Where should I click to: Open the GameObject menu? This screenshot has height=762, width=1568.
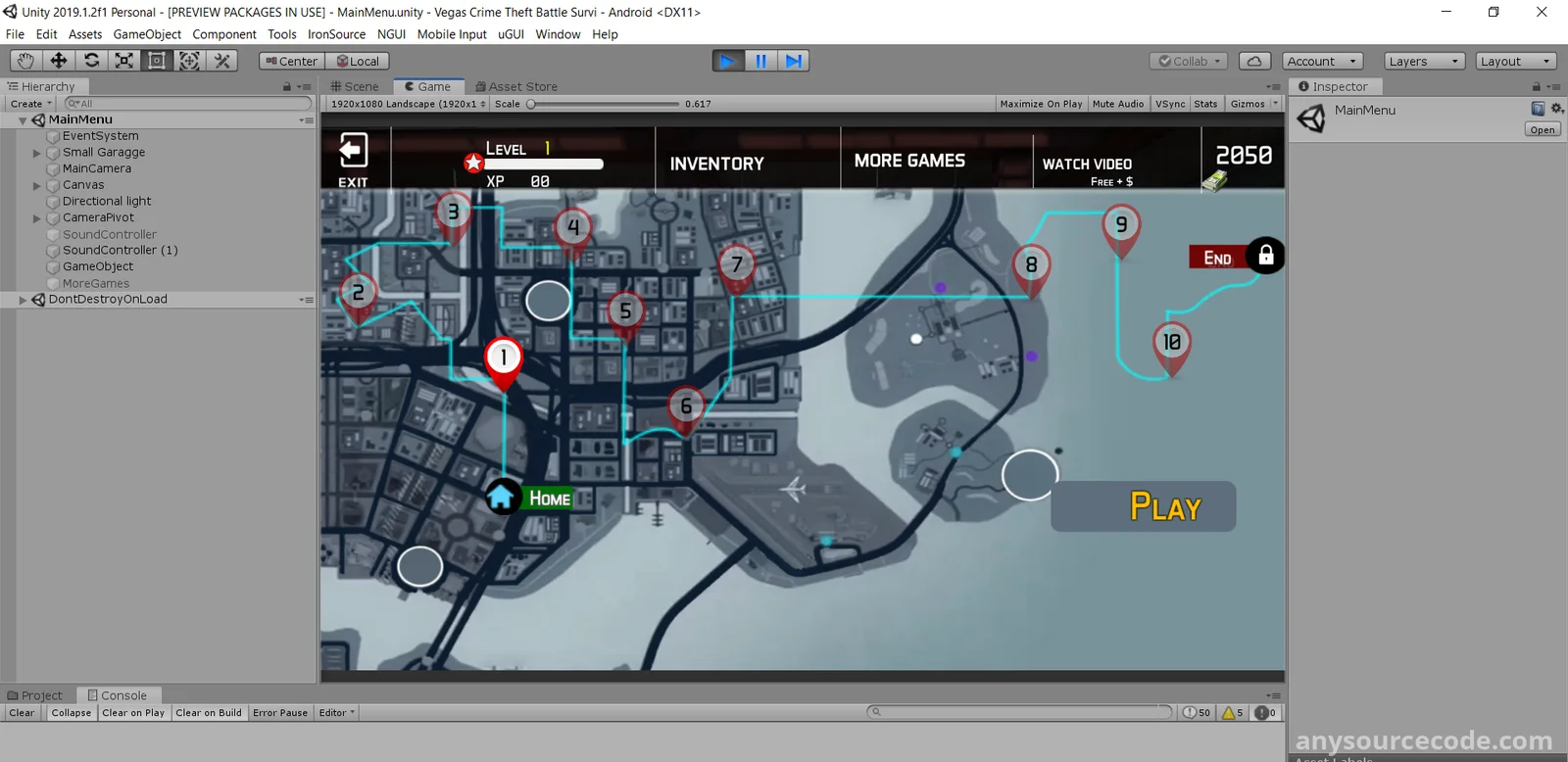(147, 34)
